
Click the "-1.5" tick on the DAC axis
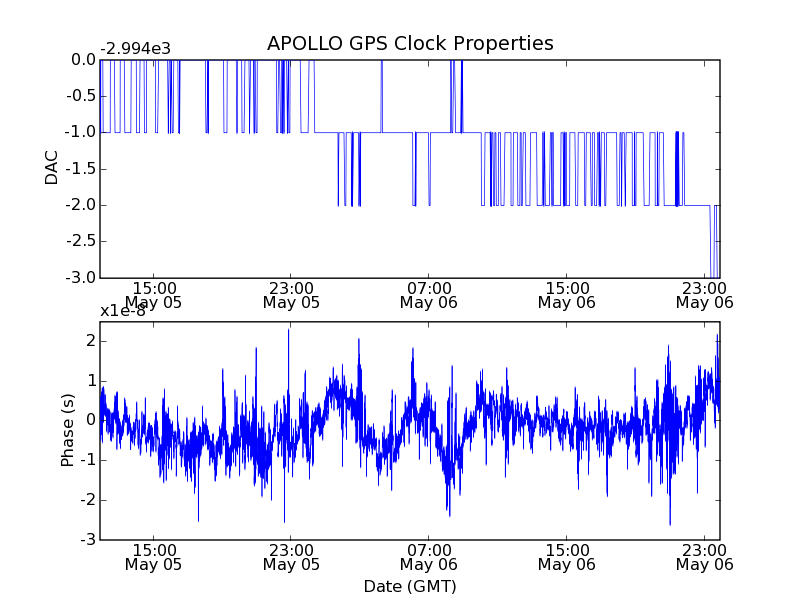coord(81,169)
